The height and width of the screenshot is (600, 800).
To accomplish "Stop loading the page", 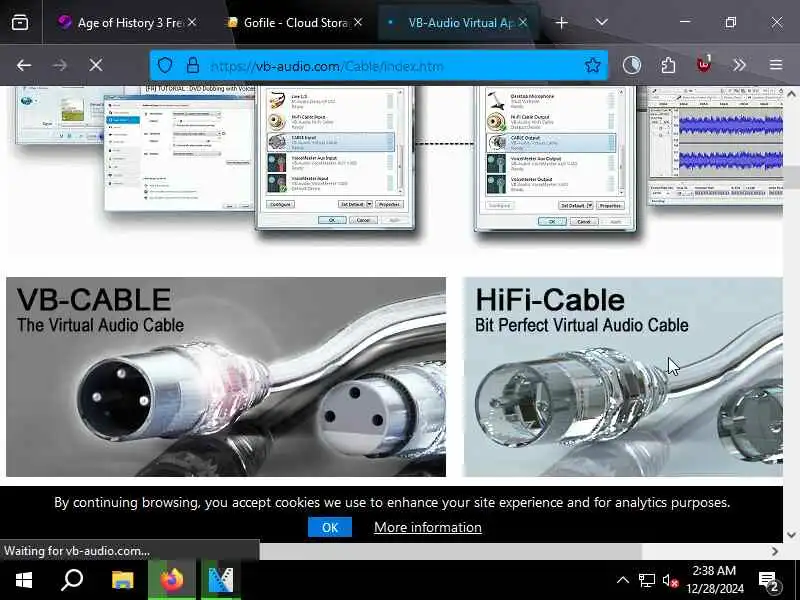I will point(95,65).
